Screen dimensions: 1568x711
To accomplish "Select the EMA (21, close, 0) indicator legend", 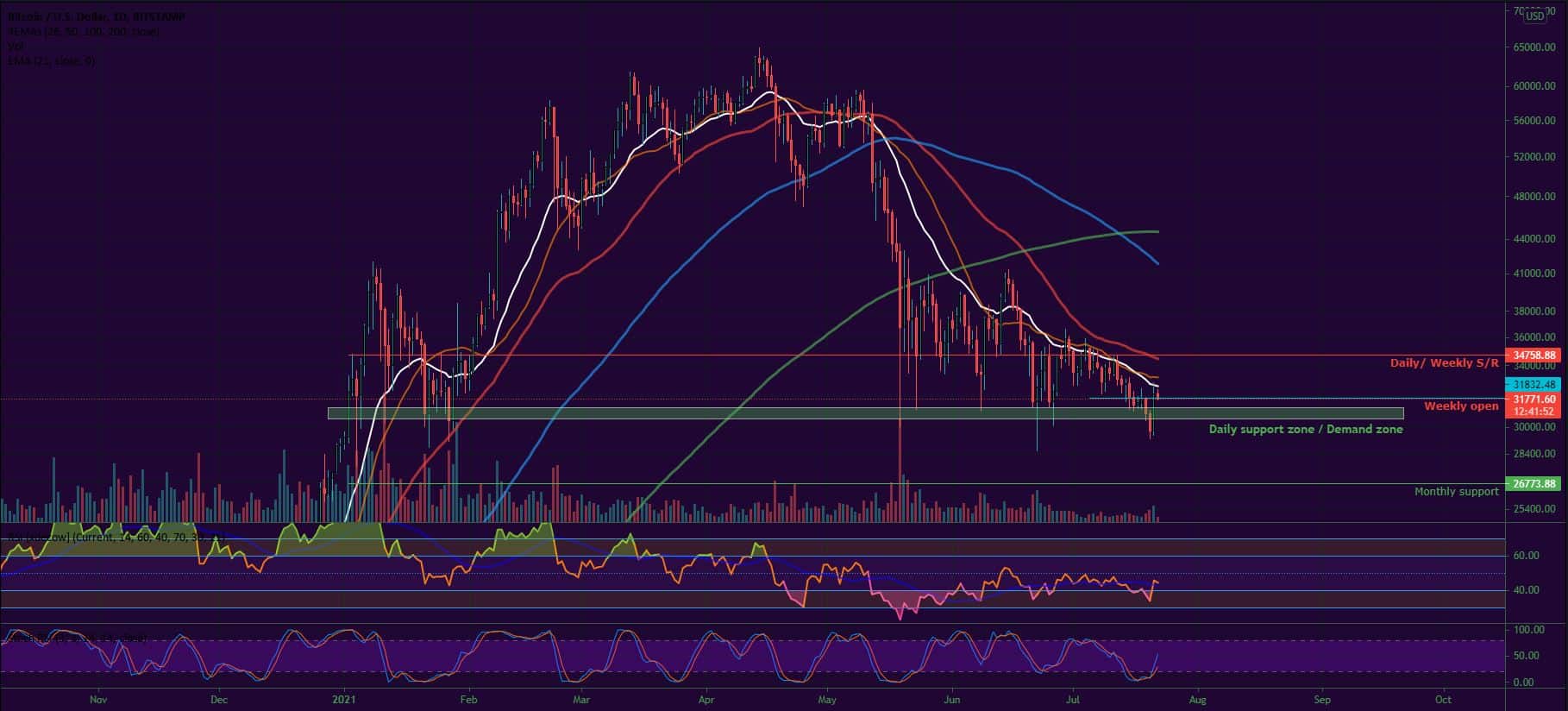I will coord(50,60).
